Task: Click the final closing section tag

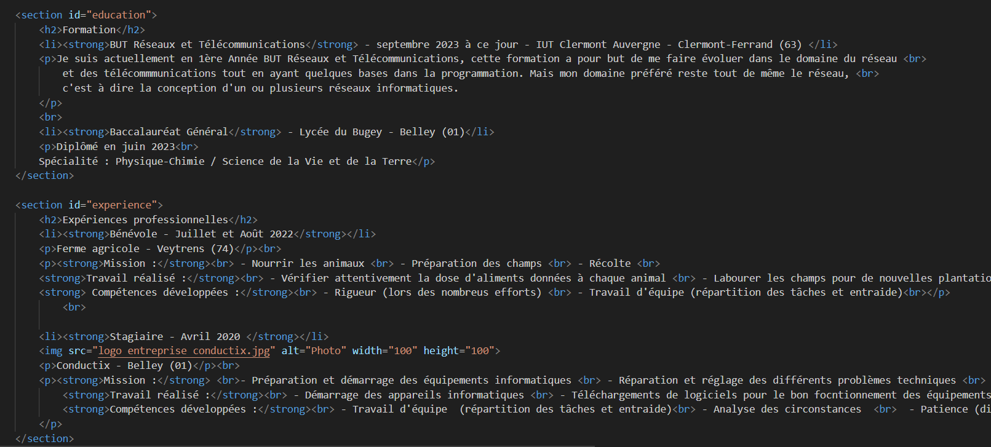Action: pyautogui.click(x=45, y=438)
